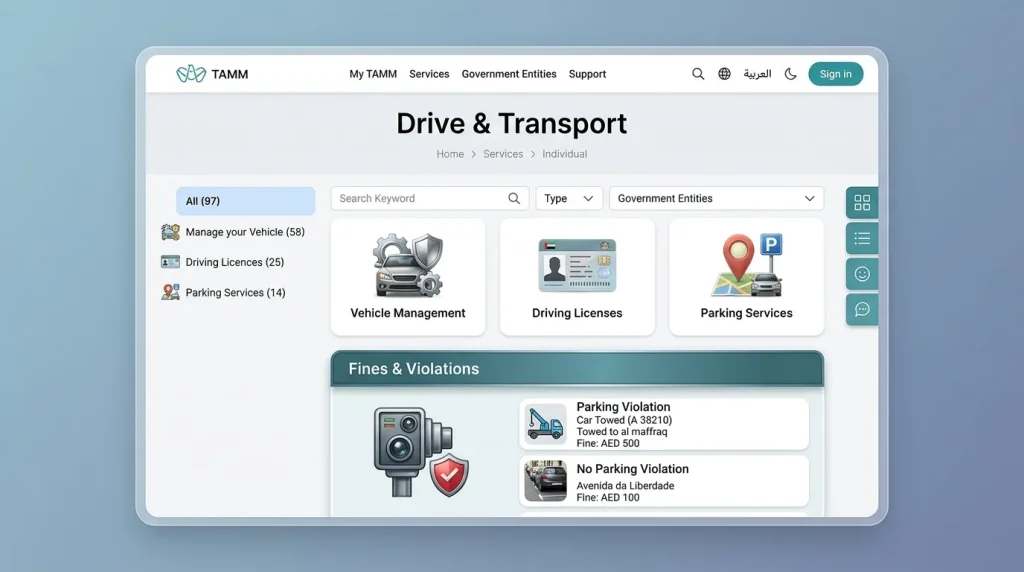This screenshot has height=572, width=1024.
Task: Click Vehicle Management car shield icon
Action: (408, 265)
